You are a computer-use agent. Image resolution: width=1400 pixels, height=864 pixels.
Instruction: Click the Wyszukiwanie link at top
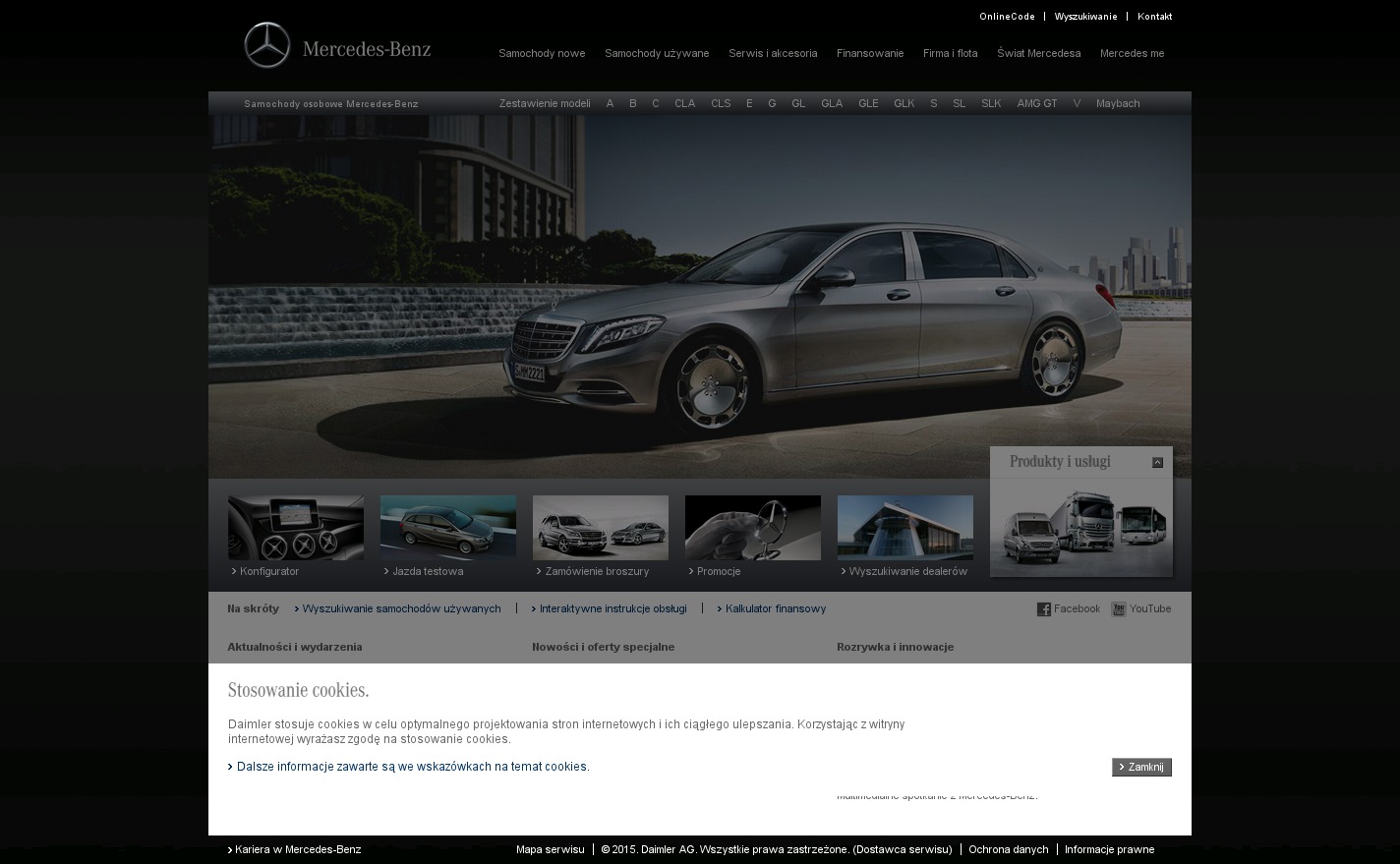(x=1085, y=17)
